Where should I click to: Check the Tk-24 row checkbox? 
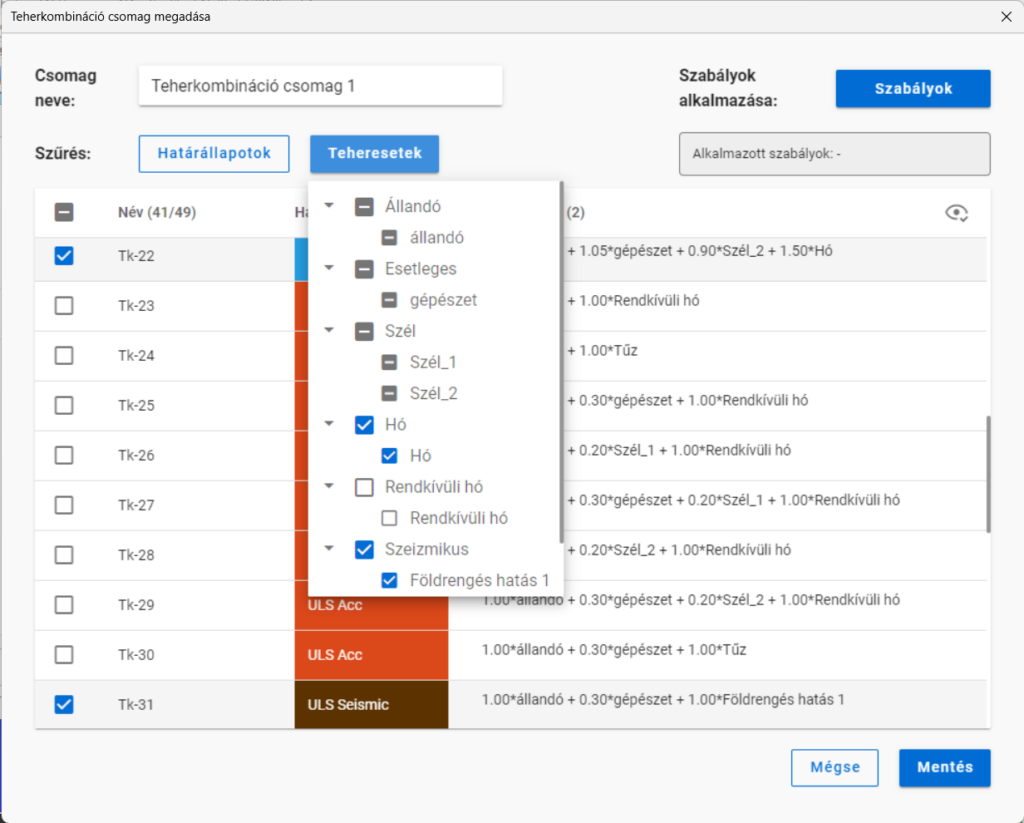point(64,355)
